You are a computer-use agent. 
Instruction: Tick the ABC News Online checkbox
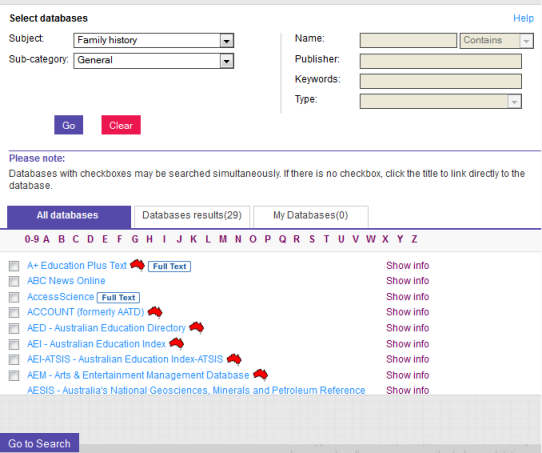(x=14, y=281)
